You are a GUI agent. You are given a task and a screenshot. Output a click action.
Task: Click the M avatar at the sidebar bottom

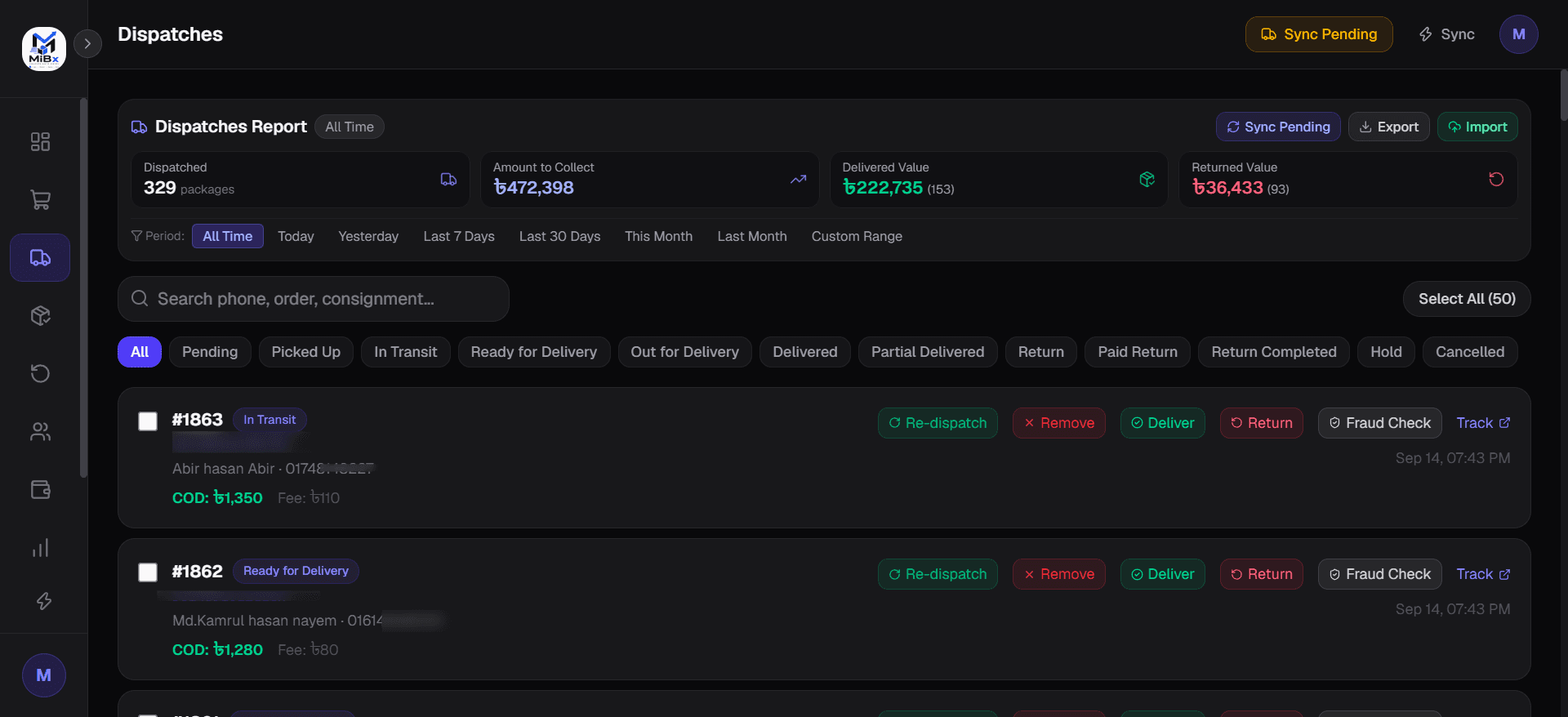tap(43, 675)
